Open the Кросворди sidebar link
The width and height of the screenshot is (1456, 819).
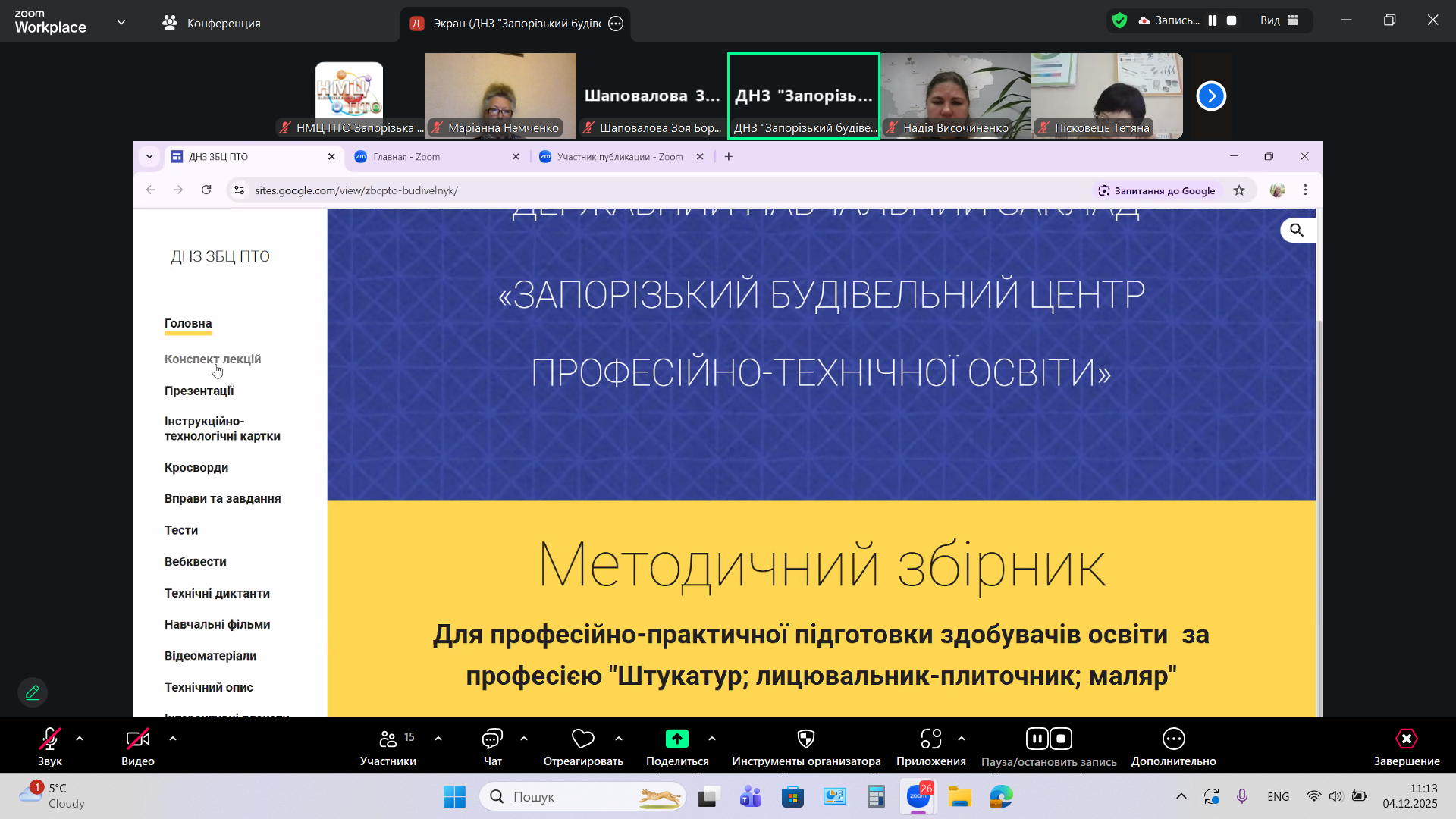[x=196, y=468]
